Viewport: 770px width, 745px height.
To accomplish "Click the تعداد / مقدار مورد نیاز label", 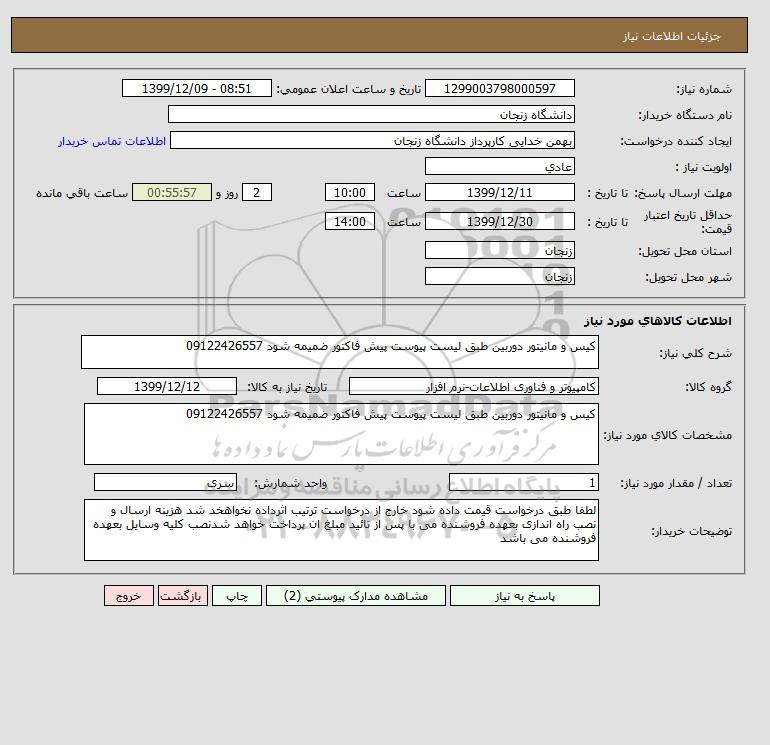I will [676, 484].
